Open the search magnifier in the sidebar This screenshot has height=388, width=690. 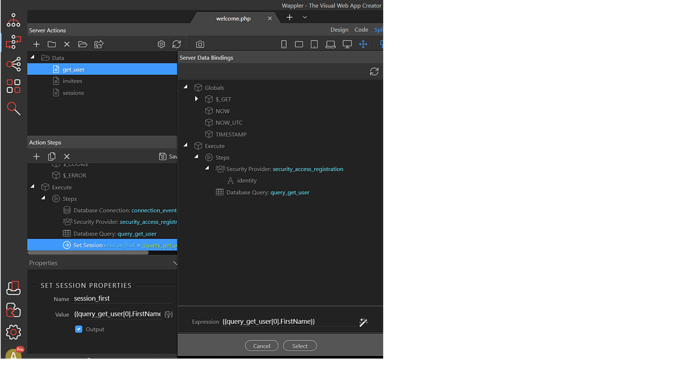13,108
